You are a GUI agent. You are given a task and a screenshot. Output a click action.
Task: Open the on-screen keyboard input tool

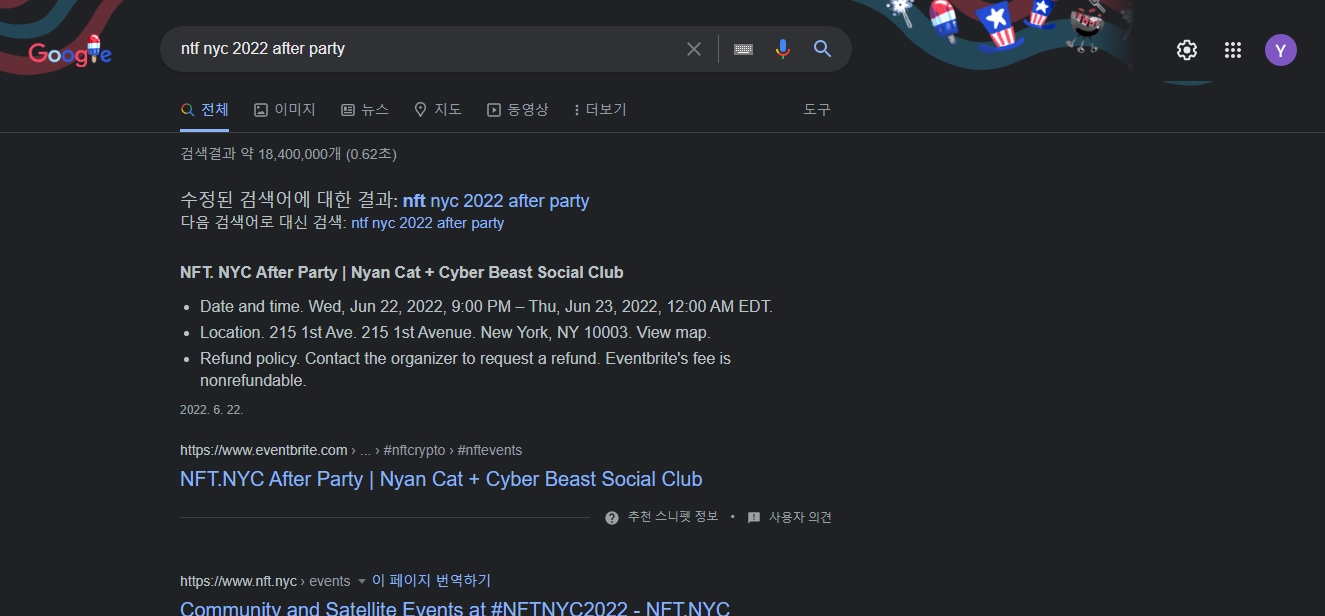tap(743, 49)
